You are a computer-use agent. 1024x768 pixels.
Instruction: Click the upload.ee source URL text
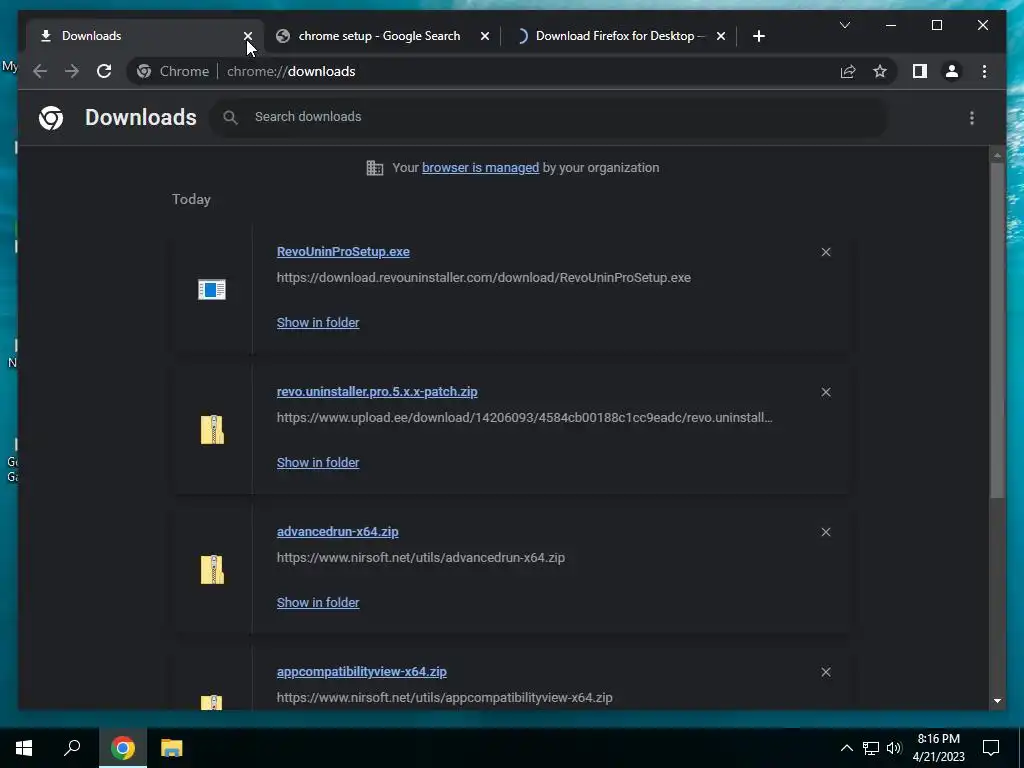pos(524,418)
